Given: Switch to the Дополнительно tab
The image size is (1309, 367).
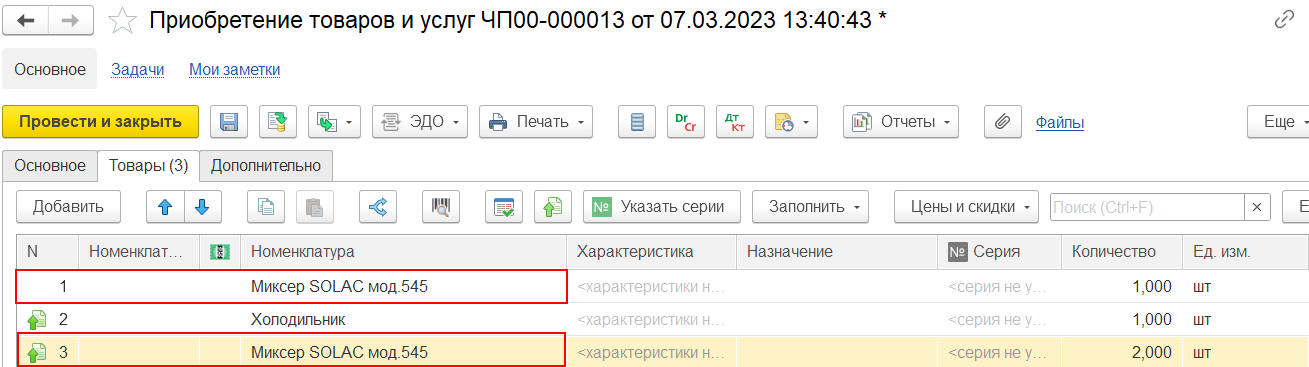Looking at the screenshot, I should (266, 166).
